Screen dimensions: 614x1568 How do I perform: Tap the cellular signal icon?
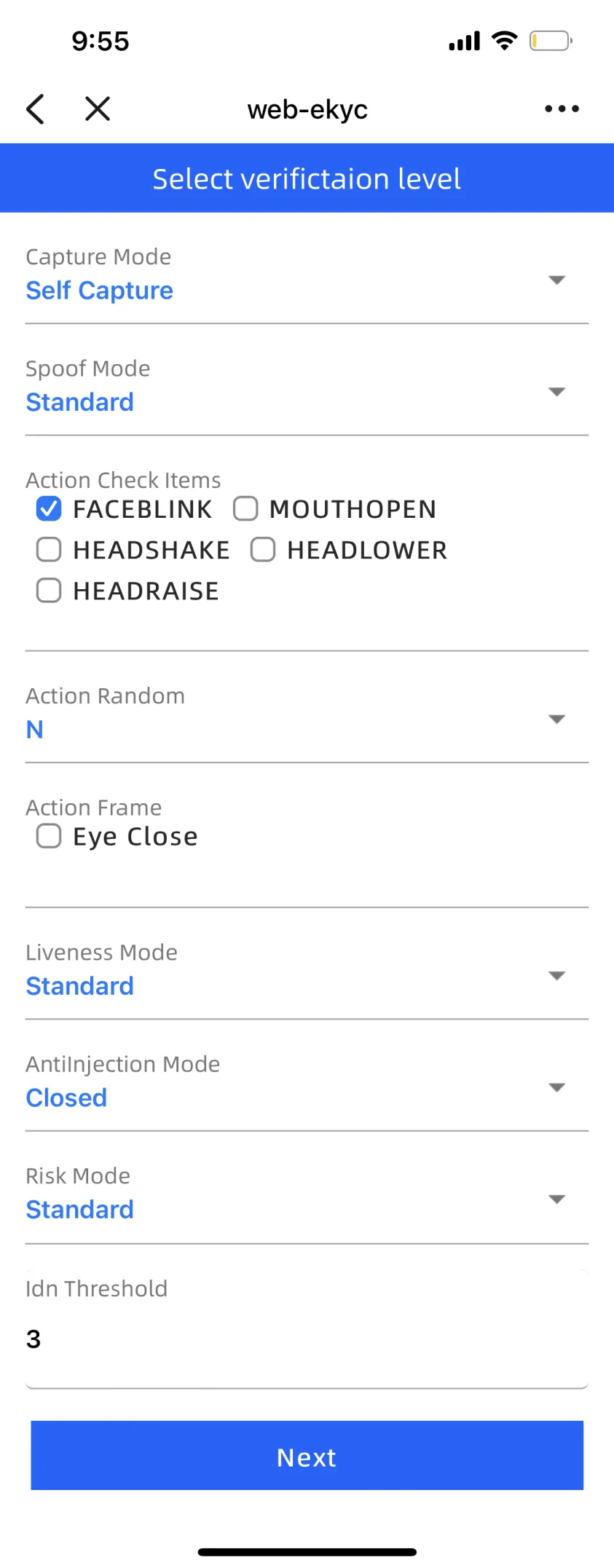point(464,42)
